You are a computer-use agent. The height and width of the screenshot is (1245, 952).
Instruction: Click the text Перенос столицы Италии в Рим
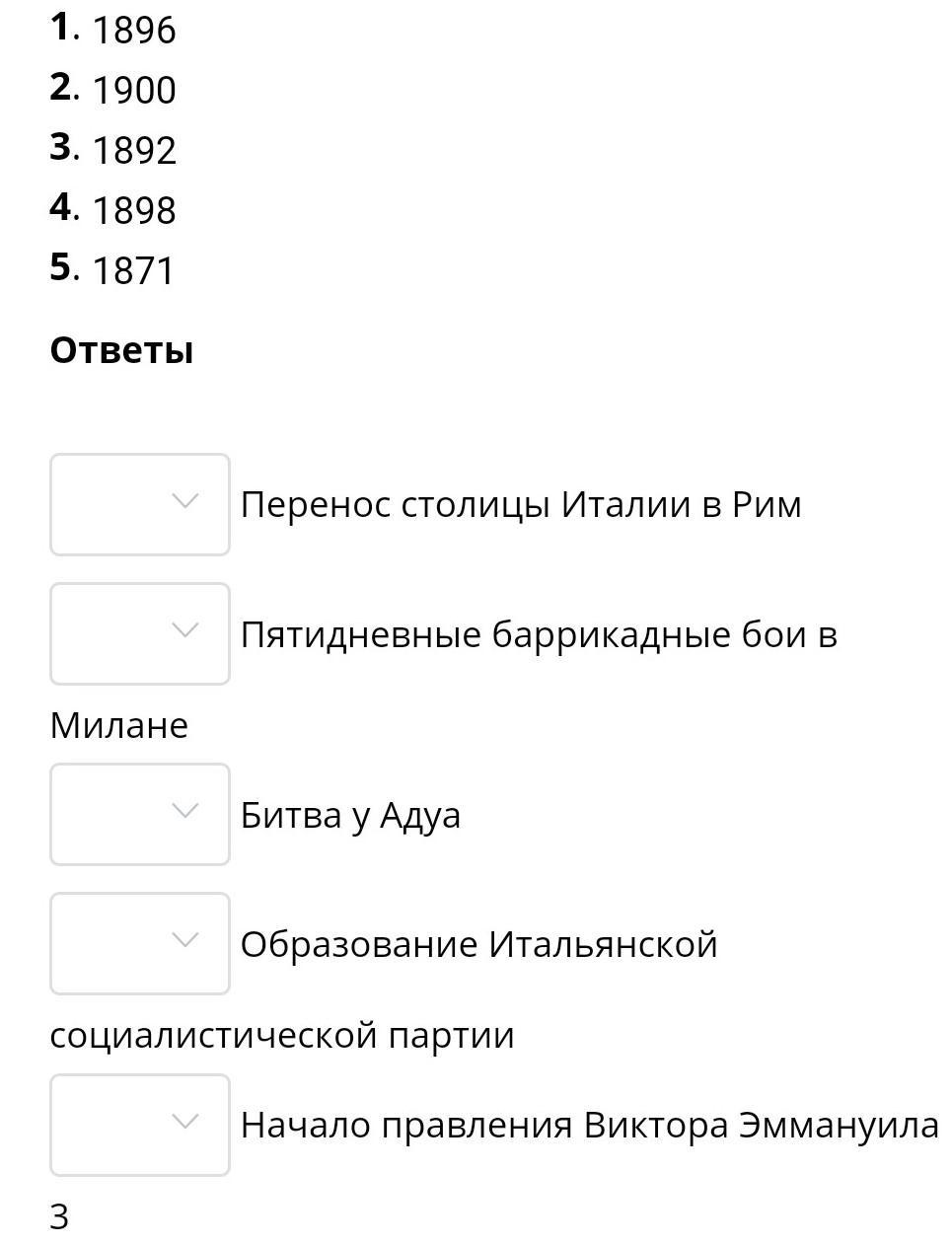pyautogui.click(x=521, y=504)
